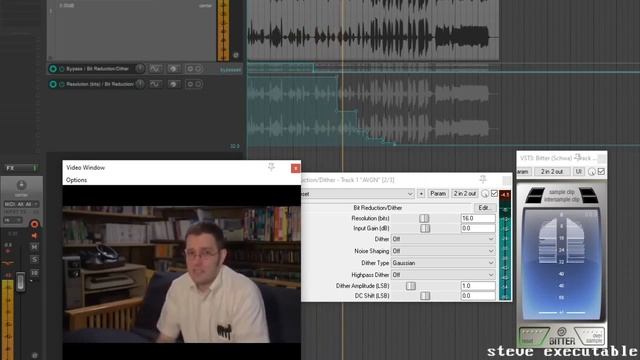The width and height of the screenshot is (640, 360).
Task: Toggle the Resolution (bits) envelope arm button
Action: [53, 84]
